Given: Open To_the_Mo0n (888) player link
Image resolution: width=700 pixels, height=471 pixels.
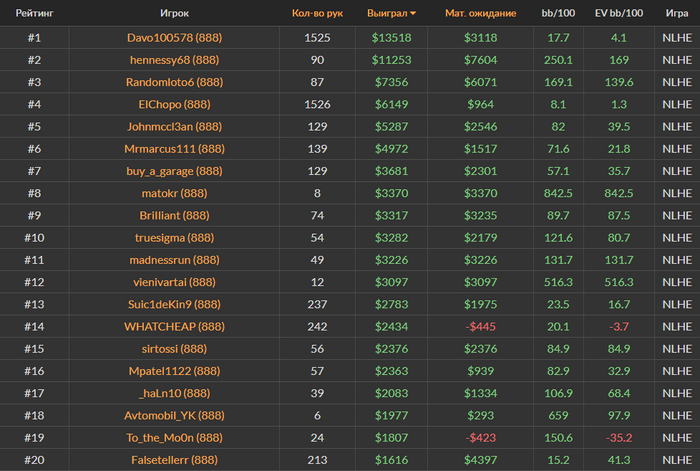Looking at the screenshot, I should click(x=174, y=438).
